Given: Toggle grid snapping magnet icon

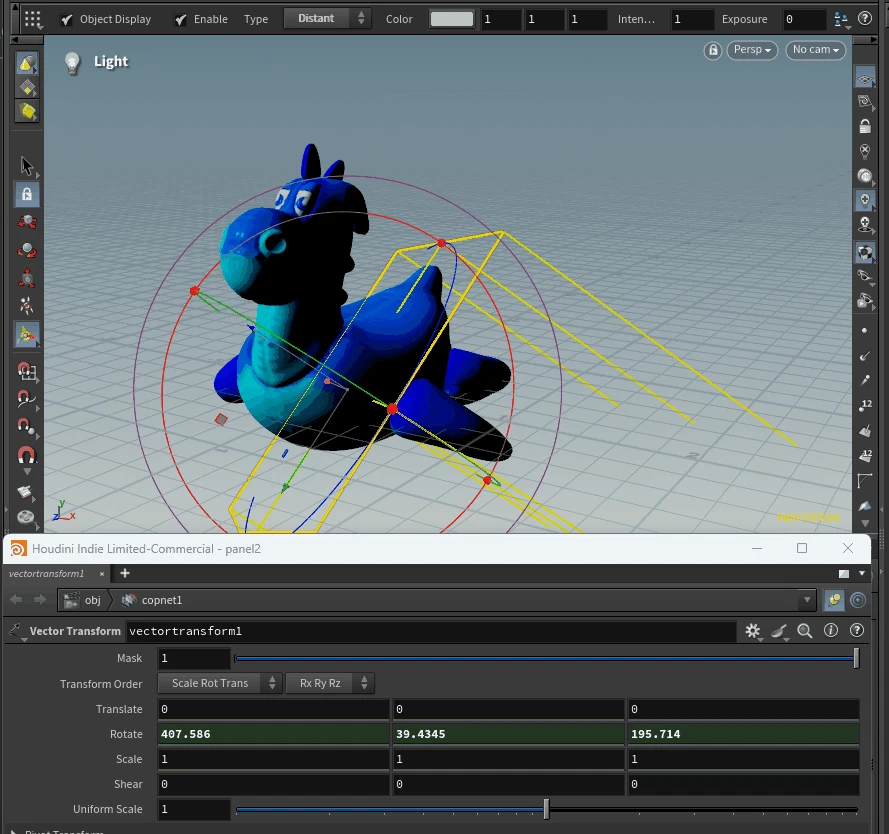Looking at the screenshot, I should (x=27, y=372).
